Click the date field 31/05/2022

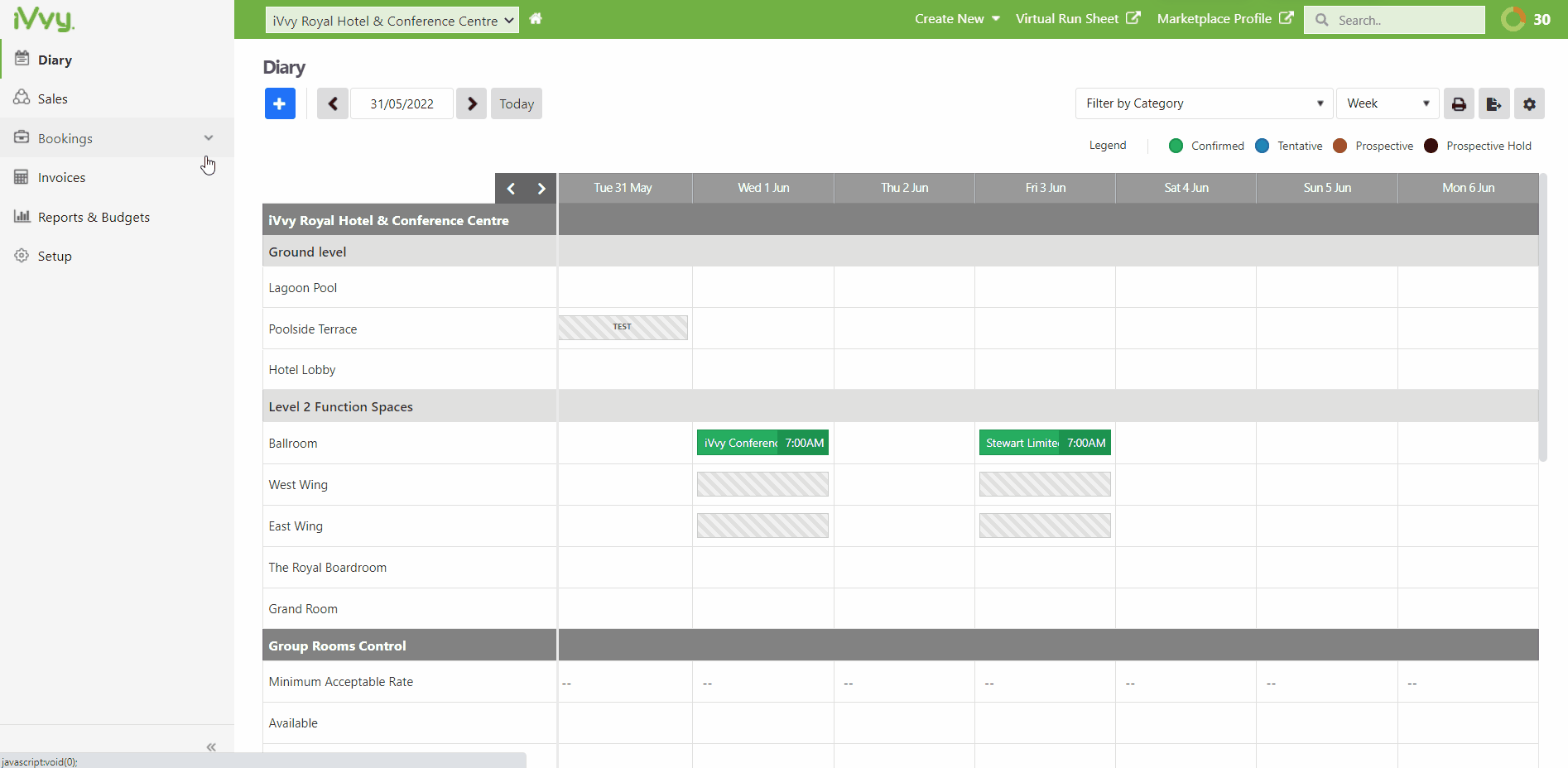coord(402,103)
